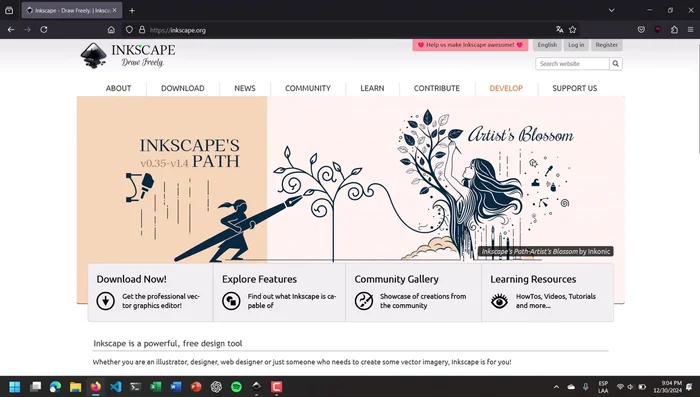This screenshot has height=397, width=700.
Task: Open a new tab with the plus button
Action: (132, 10)
